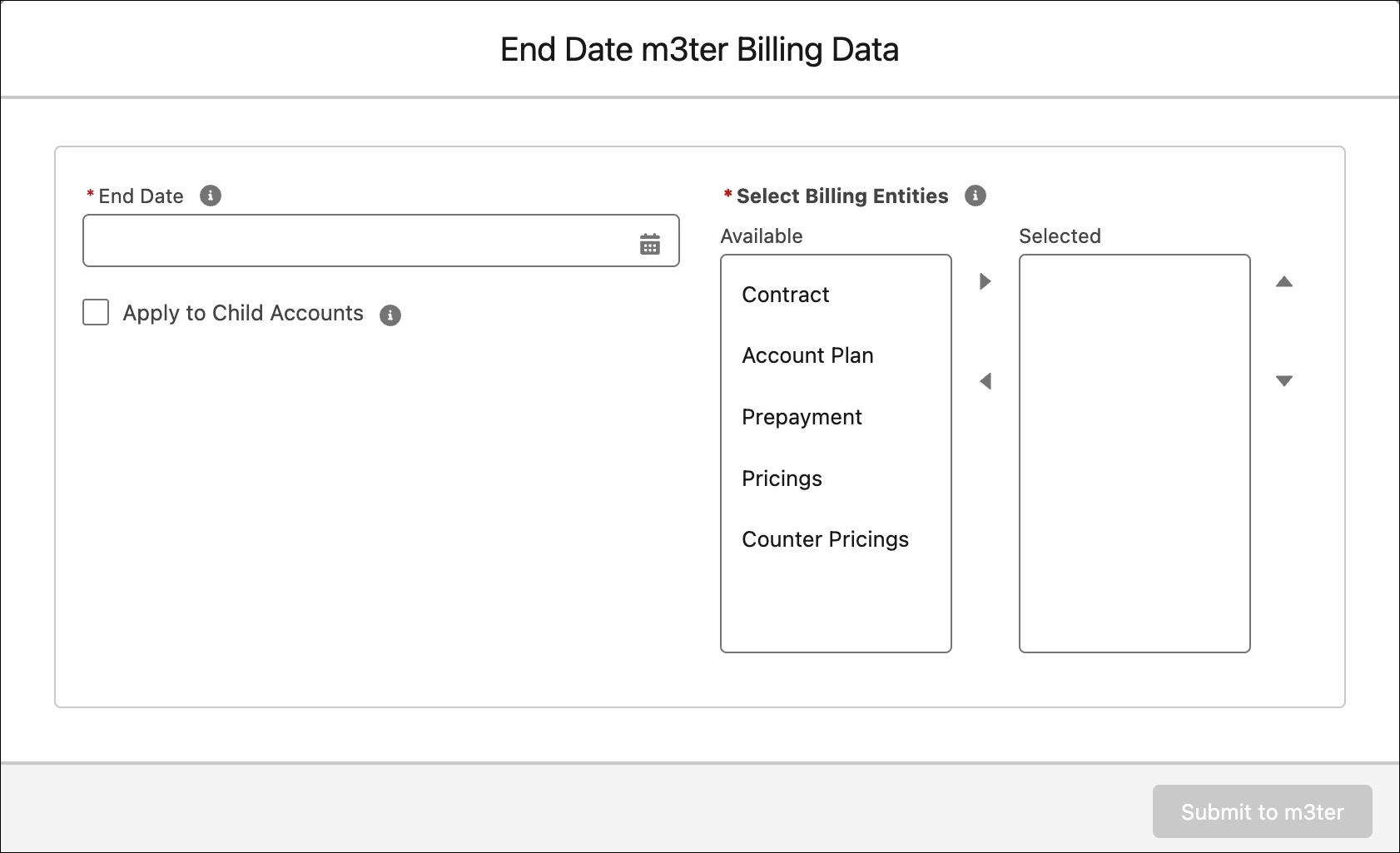Move selection back to Available with left arrow
Image resolution: width=1400 pixels, height=853 pixels.
click(x=985, y=381)
